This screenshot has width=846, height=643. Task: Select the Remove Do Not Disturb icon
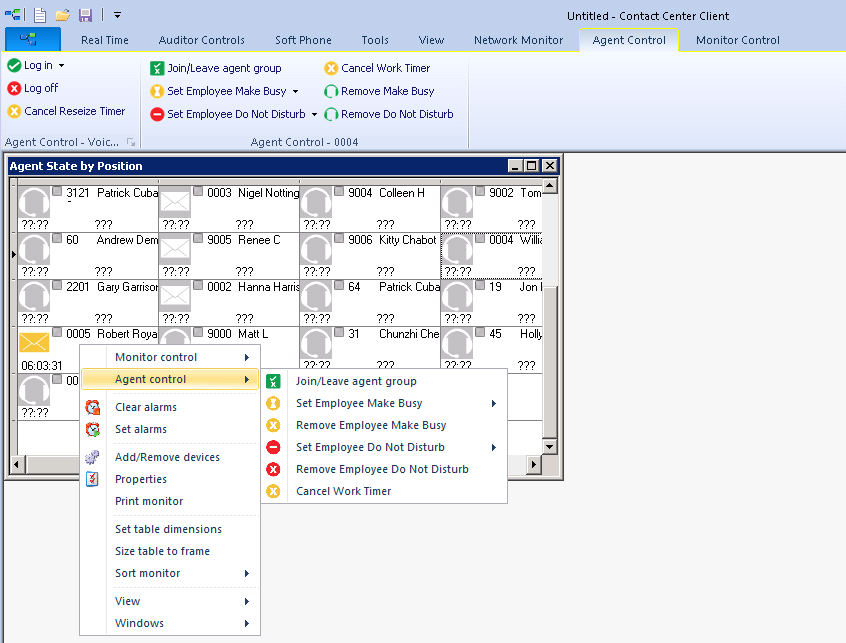coord(330,114)
